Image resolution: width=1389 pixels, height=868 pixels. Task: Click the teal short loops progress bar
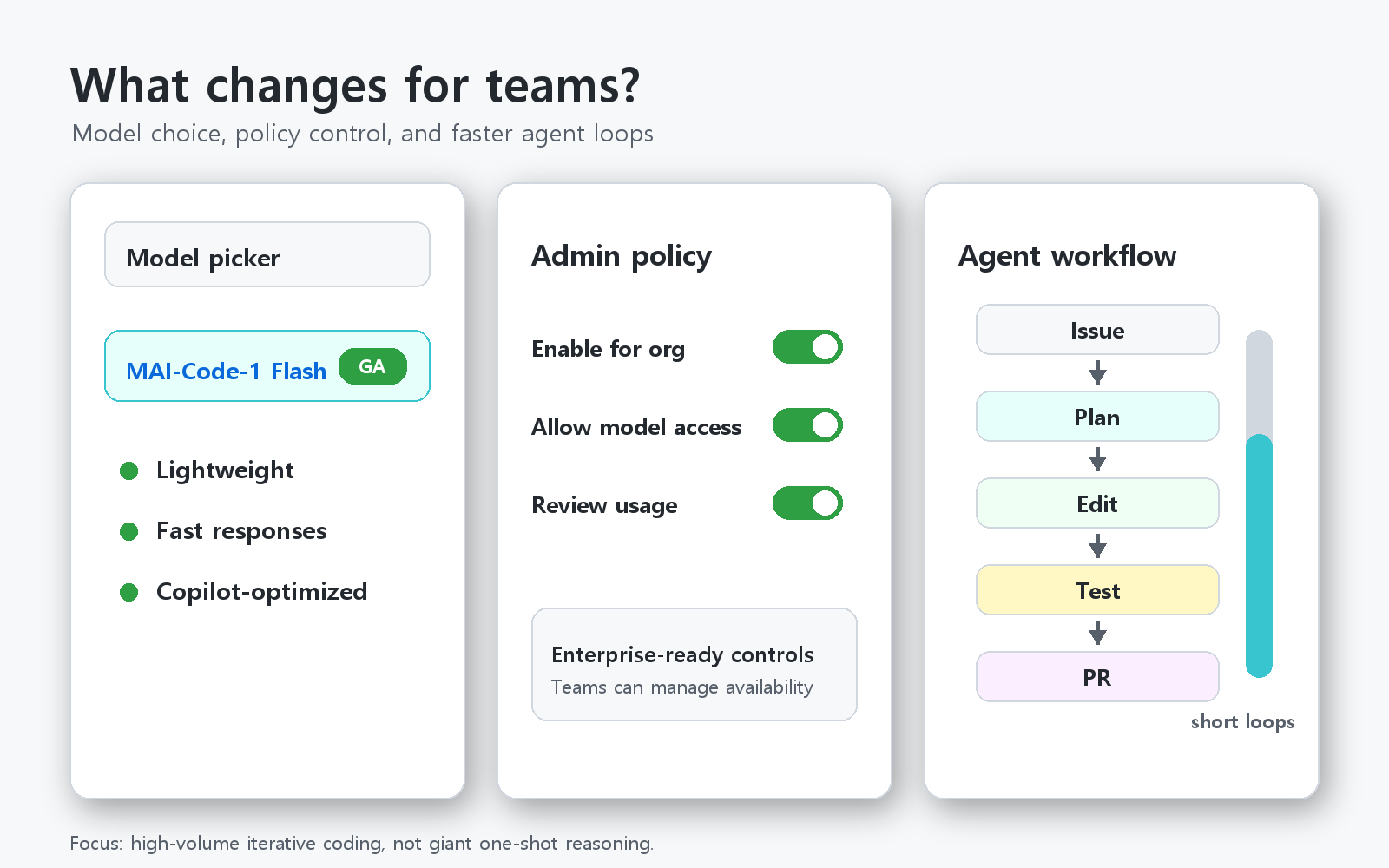coord(1259,556)
